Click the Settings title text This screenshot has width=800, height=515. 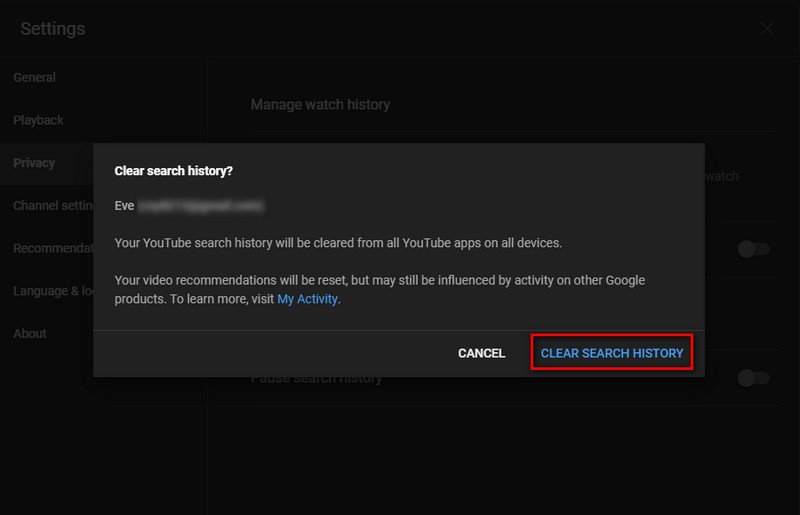(x=53, y=29)
